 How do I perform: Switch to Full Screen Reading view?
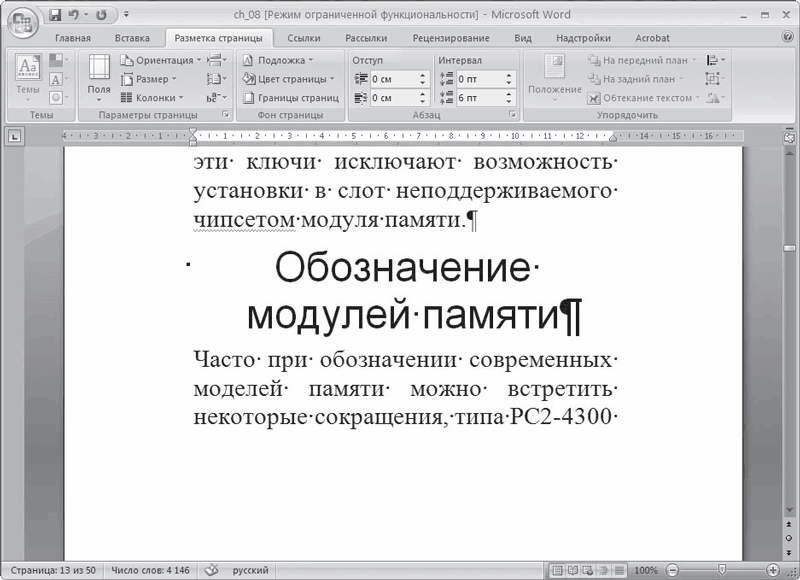pyautogui.click(x=573, y=570)
